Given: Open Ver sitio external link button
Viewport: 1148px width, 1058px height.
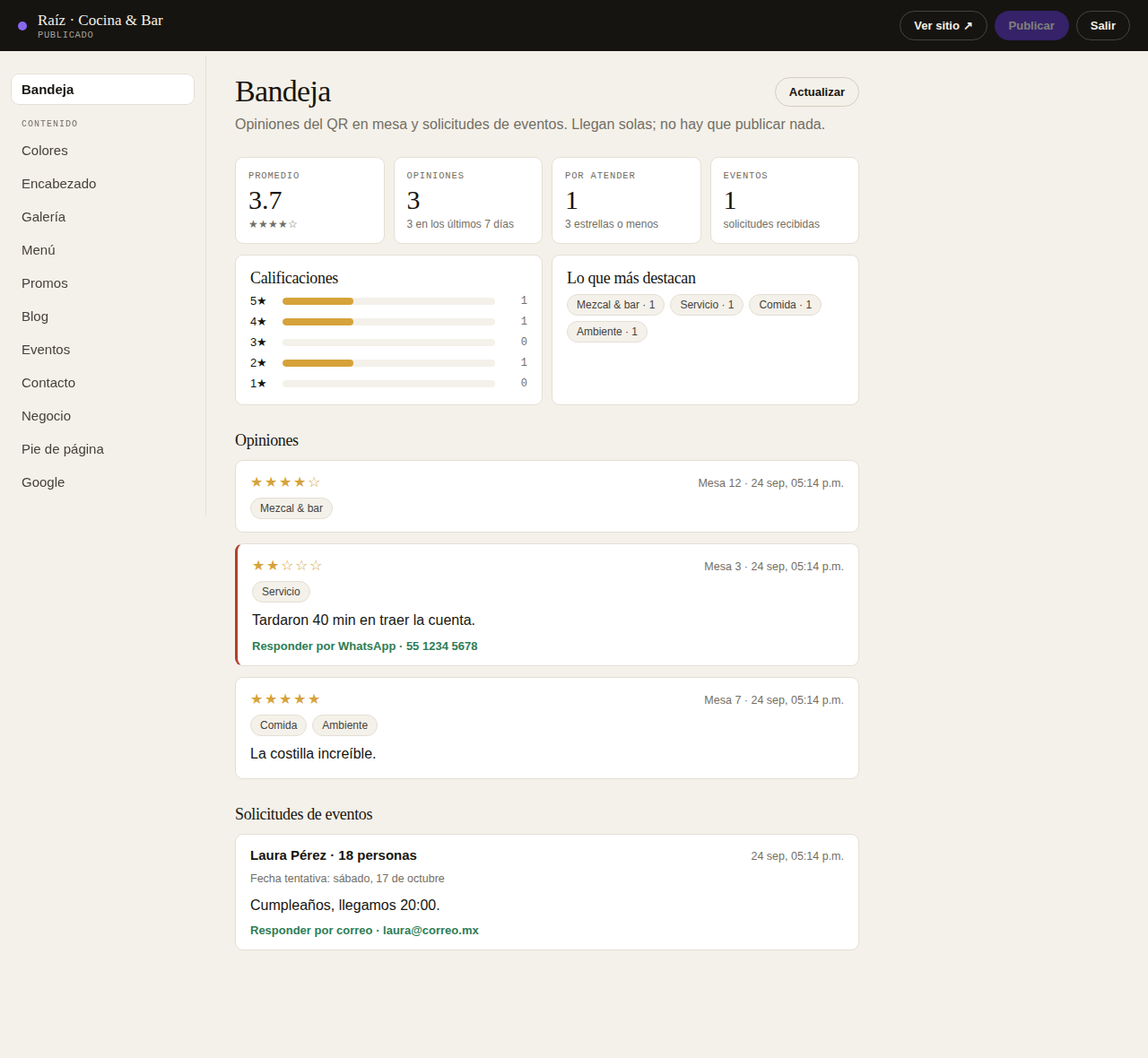Looking at the screenshot, I should (x=943, y=25).
